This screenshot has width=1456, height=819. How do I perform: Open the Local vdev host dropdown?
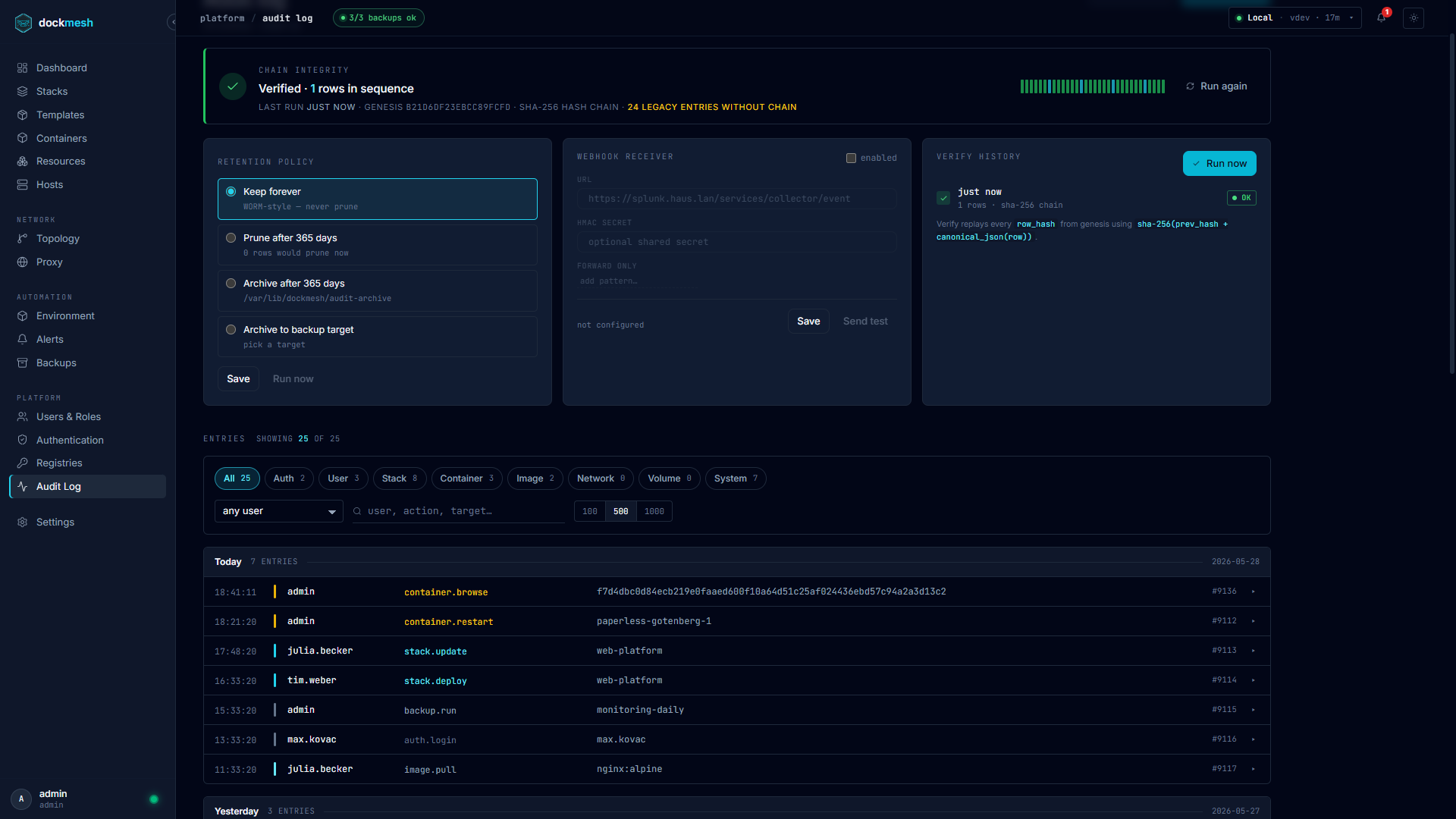(x=1295, y=18)
